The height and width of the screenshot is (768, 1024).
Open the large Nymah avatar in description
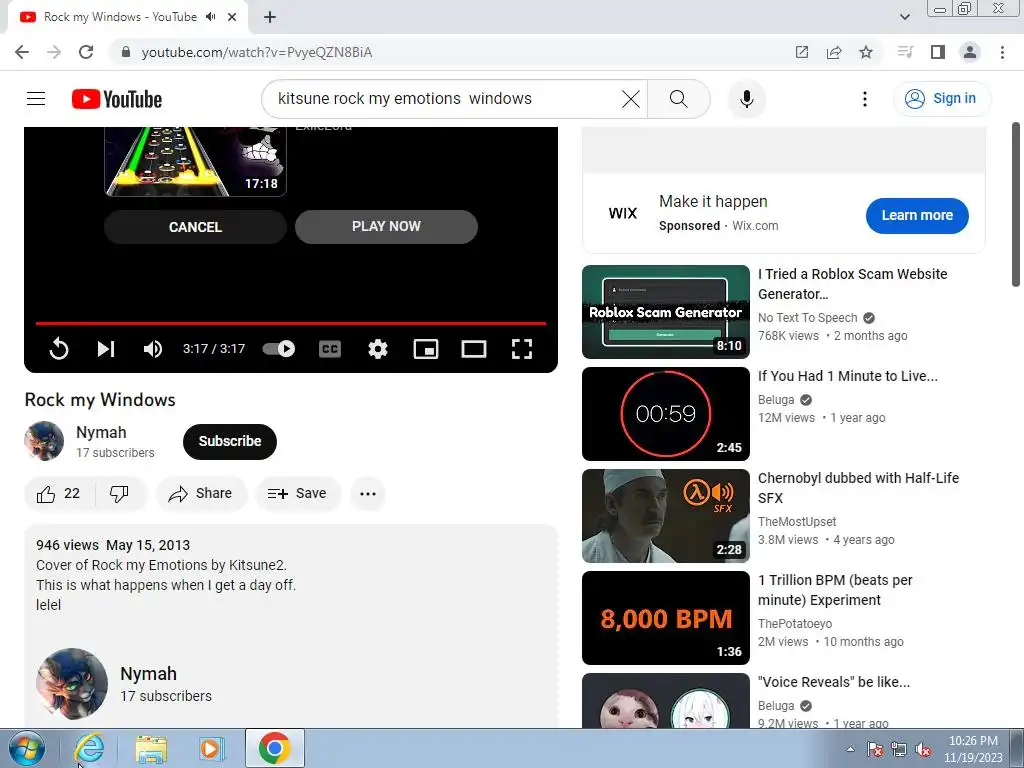tap(72, 684)
